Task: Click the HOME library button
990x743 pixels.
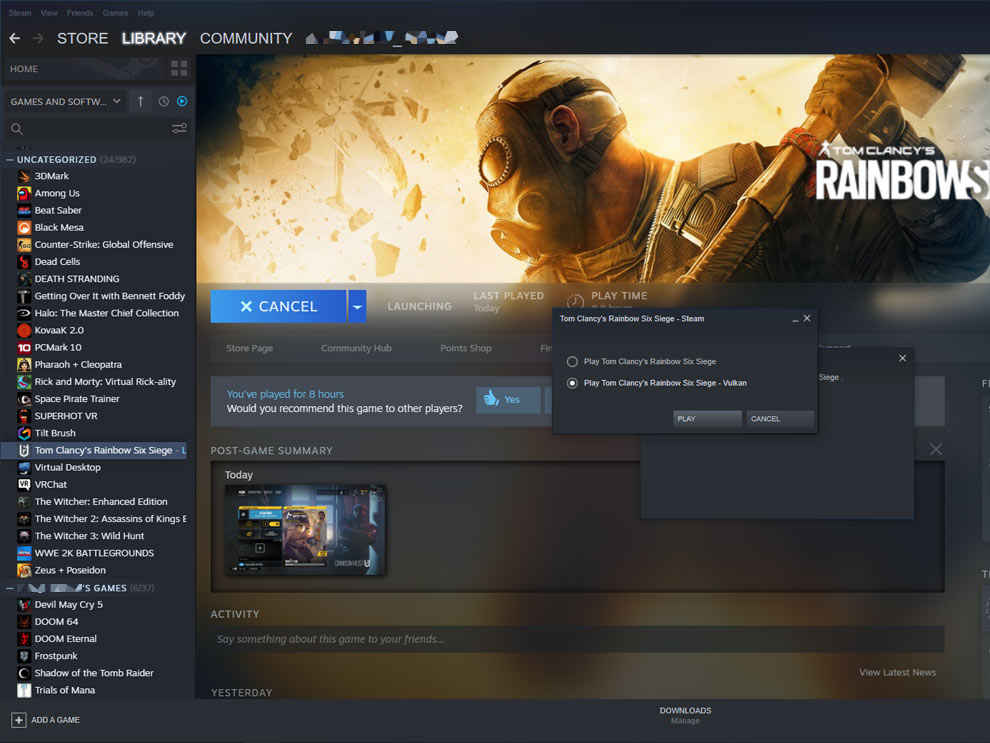Action: pos(24,69)
